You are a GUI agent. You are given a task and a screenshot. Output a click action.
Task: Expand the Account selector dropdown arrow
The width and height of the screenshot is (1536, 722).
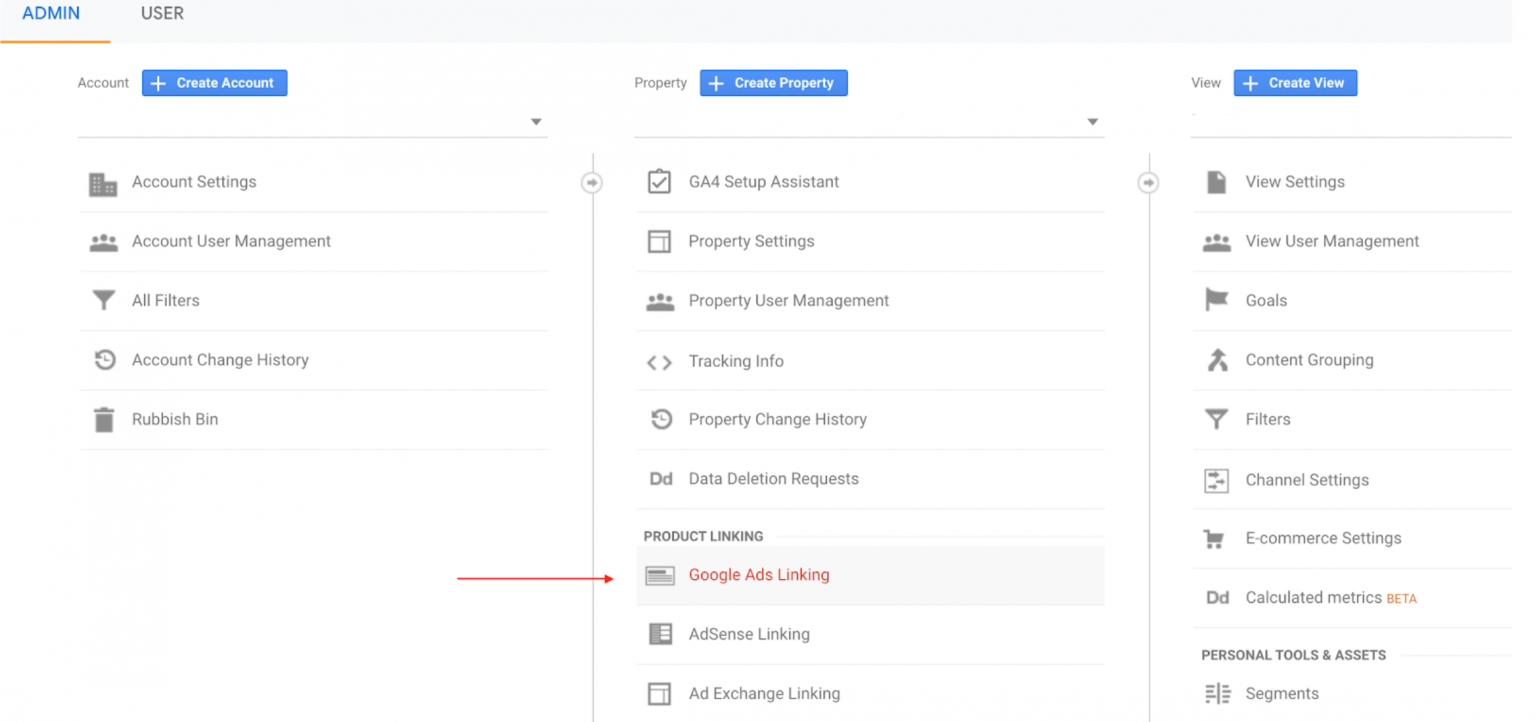pos(536,122)
